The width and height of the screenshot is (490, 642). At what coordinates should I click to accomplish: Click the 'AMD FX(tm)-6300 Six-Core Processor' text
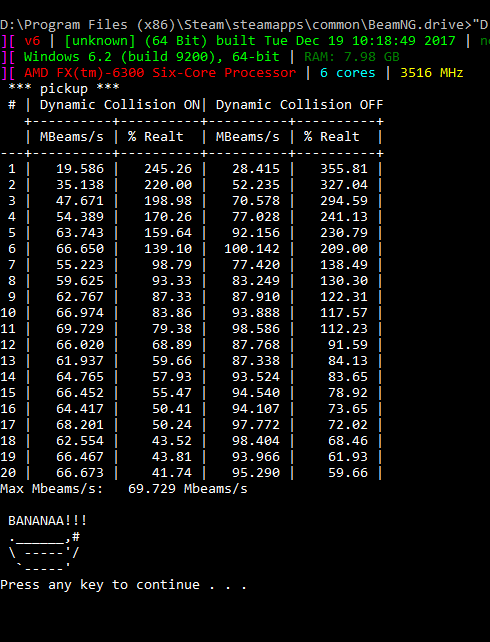coord(160,73)
